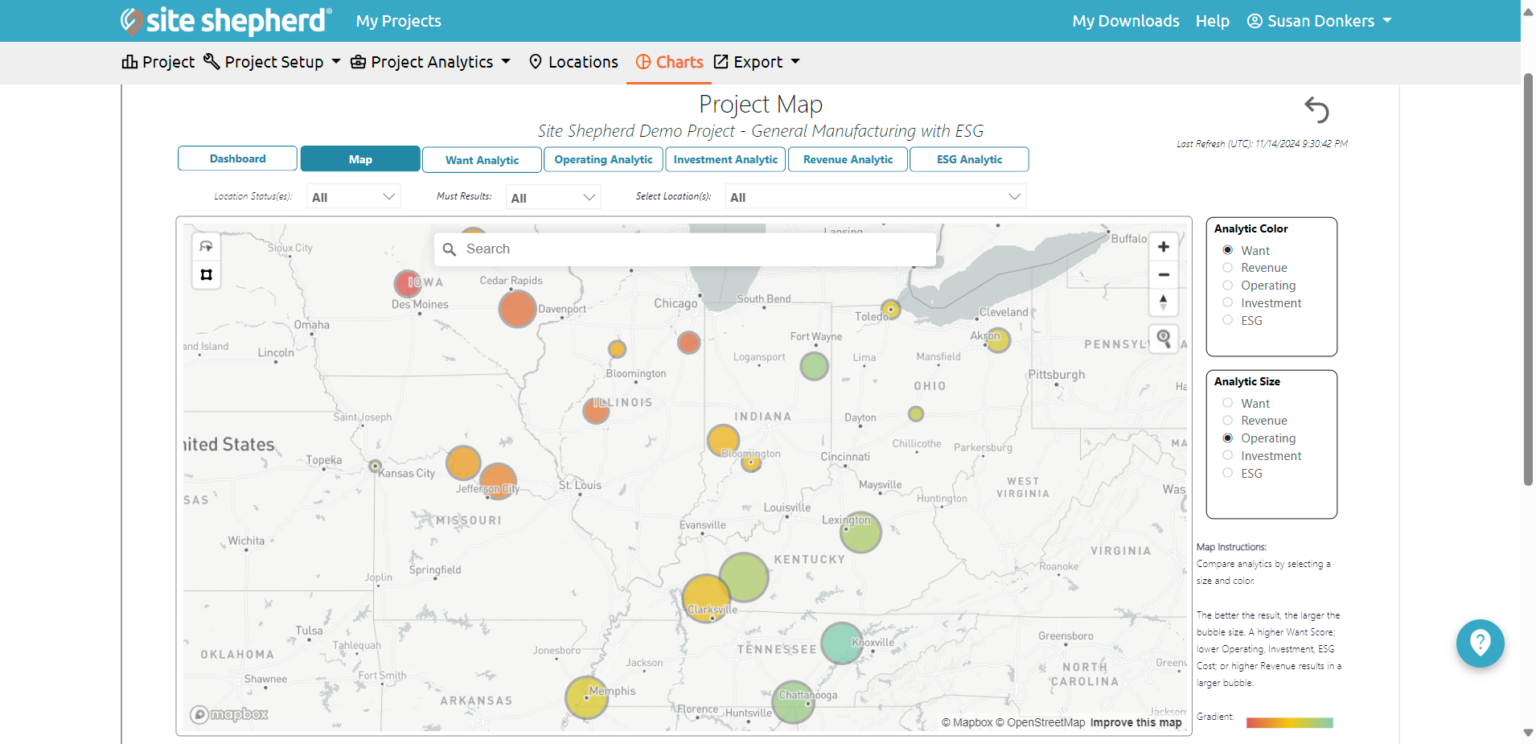This screenshot has width=1536, height=744.
Task: Click the green bubble near Lexington
Action: (860, 532)
